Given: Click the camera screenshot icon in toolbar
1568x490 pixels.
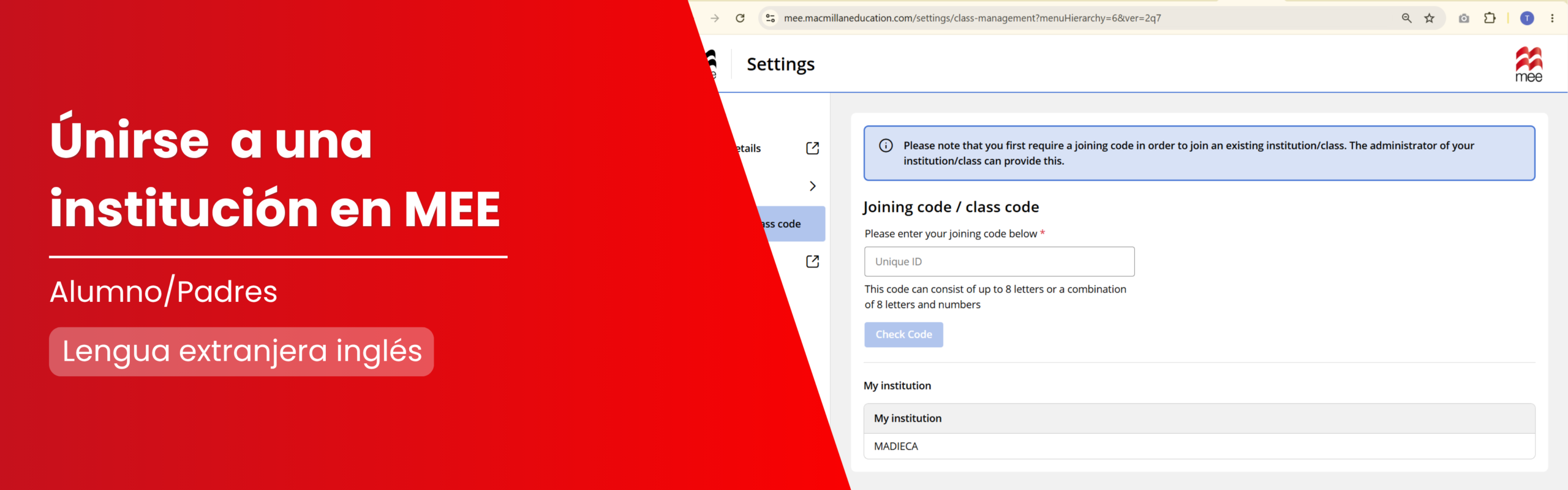Looking at the screenshot, I should point(1464,18).
